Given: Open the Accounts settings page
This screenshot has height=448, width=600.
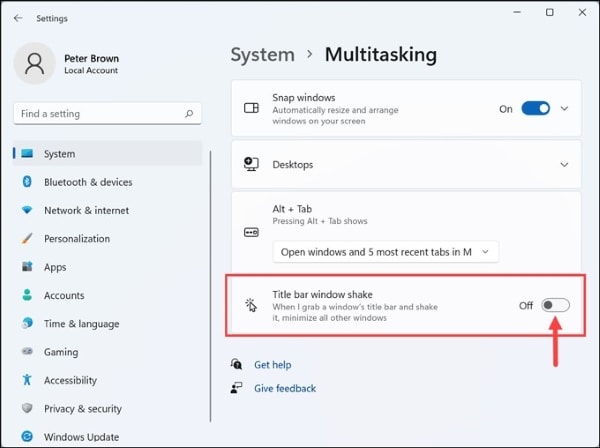Looking at the screenshot, I should [64, 296].
